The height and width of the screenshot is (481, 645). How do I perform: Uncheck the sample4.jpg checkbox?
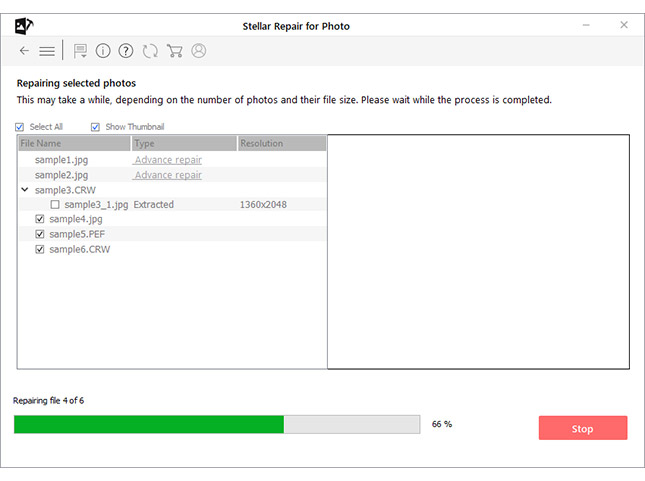click(x=40, y=219)
